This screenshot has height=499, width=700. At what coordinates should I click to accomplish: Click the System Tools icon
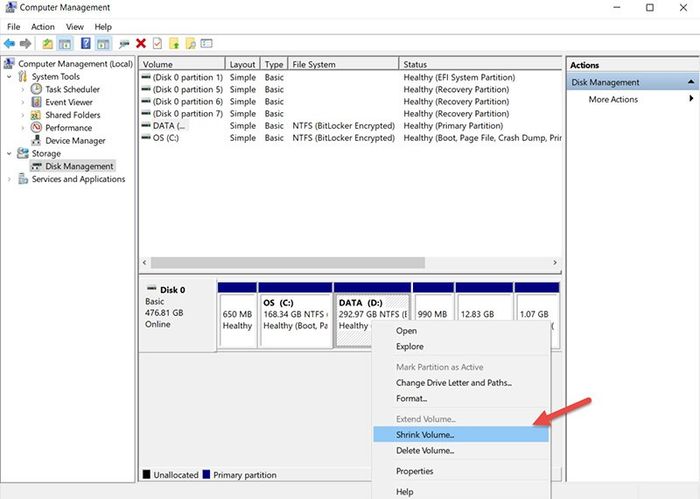23,77
